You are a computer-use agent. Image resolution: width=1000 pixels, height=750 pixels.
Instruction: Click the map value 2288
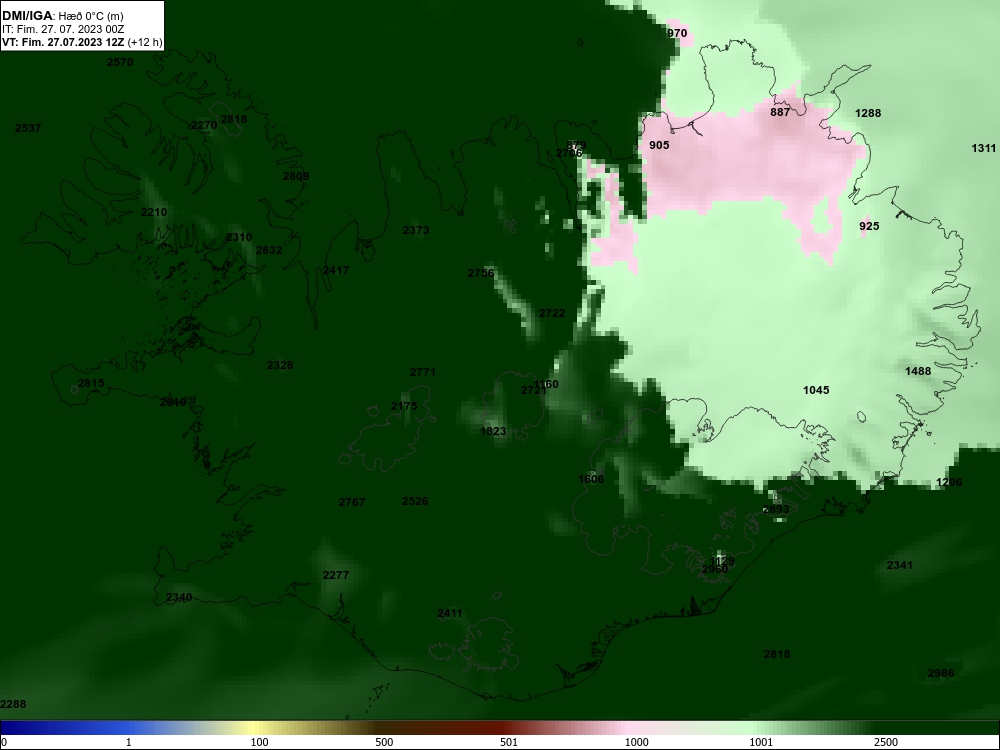[13, 704]
